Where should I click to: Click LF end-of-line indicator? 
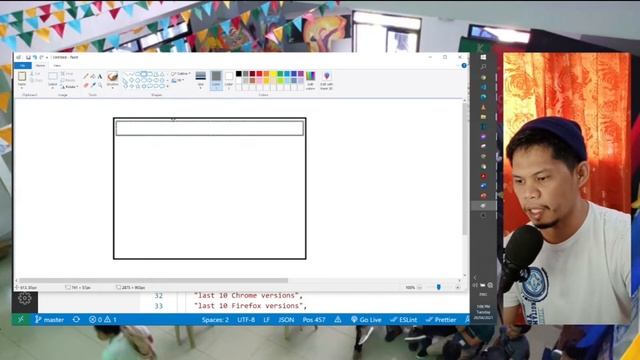[x=267, y=320]
